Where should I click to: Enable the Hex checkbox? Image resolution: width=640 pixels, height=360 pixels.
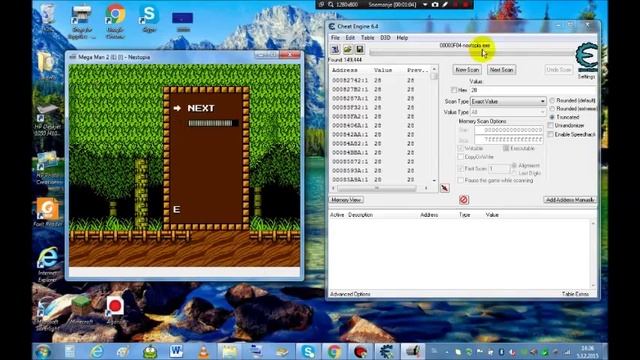click(x=454, y=90)
